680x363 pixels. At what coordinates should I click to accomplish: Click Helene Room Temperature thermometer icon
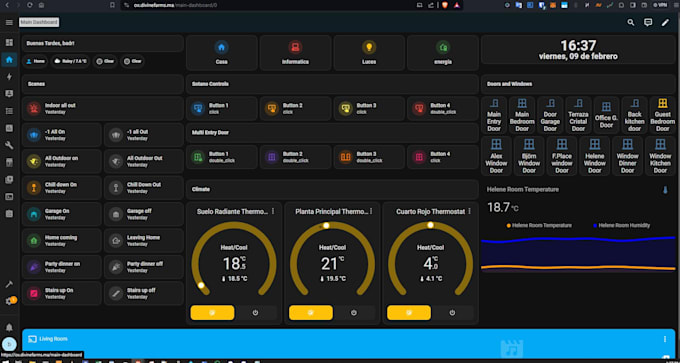tap(665, 190)
